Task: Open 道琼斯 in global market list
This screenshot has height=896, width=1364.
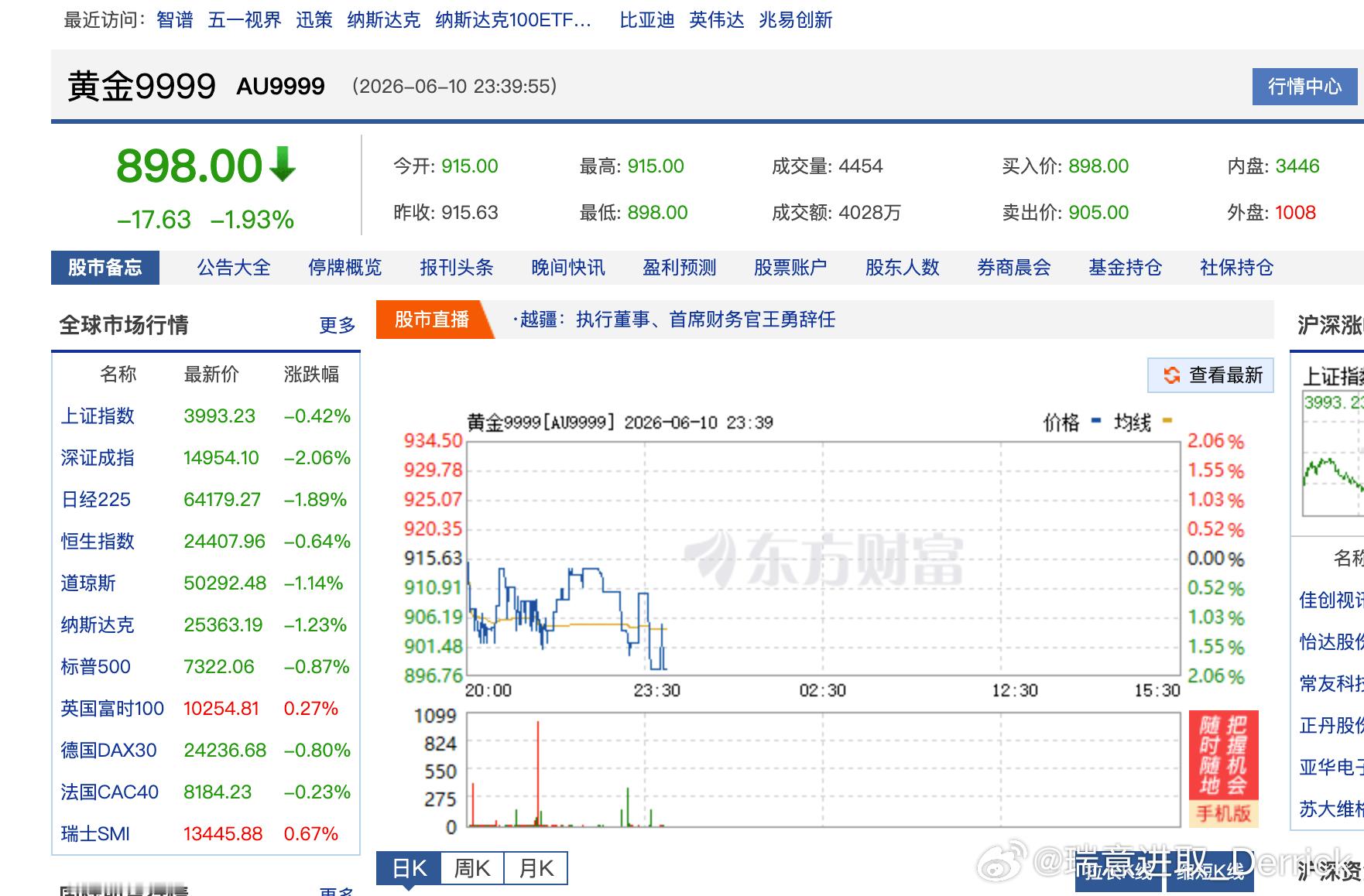Action: pos(88,583)
